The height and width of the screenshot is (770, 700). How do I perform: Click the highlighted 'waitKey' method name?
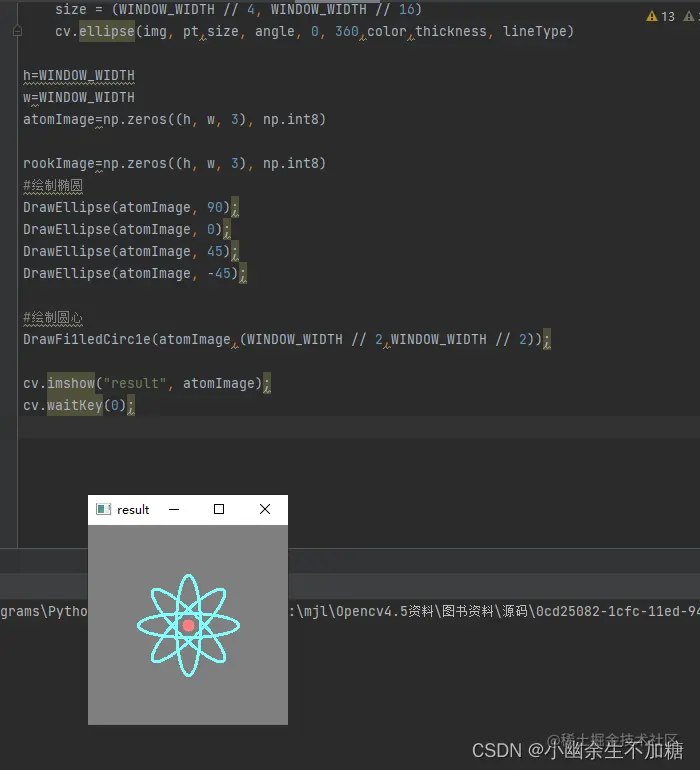pos(75,405)
